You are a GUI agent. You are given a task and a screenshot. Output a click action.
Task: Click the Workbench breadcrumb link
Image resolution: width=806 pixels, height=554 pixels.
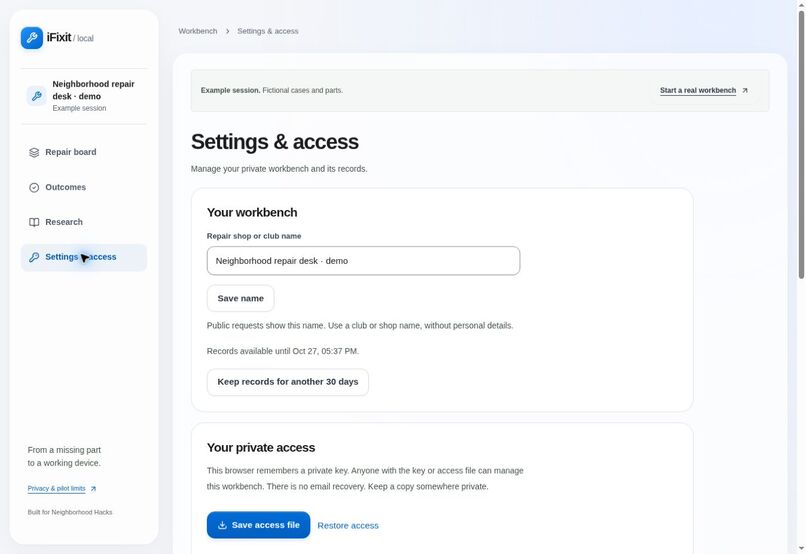point(198,31)
